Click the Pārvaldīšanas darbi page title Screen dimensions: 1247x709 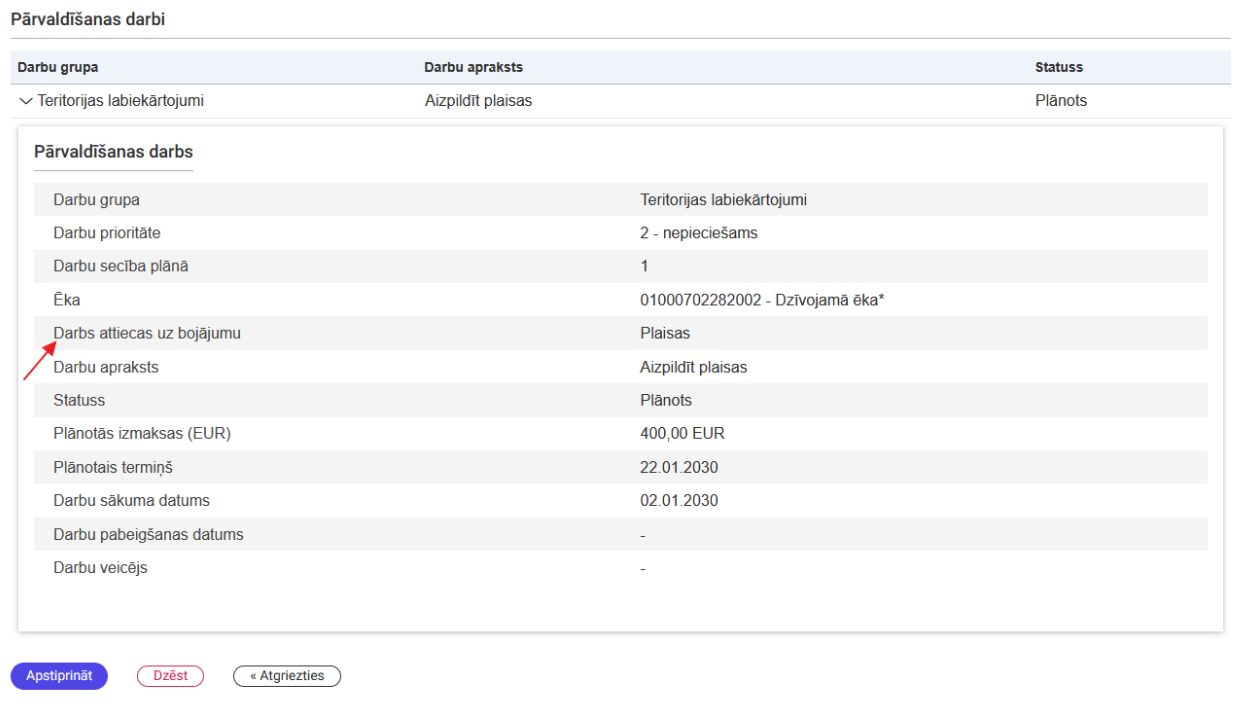[88, 20]
